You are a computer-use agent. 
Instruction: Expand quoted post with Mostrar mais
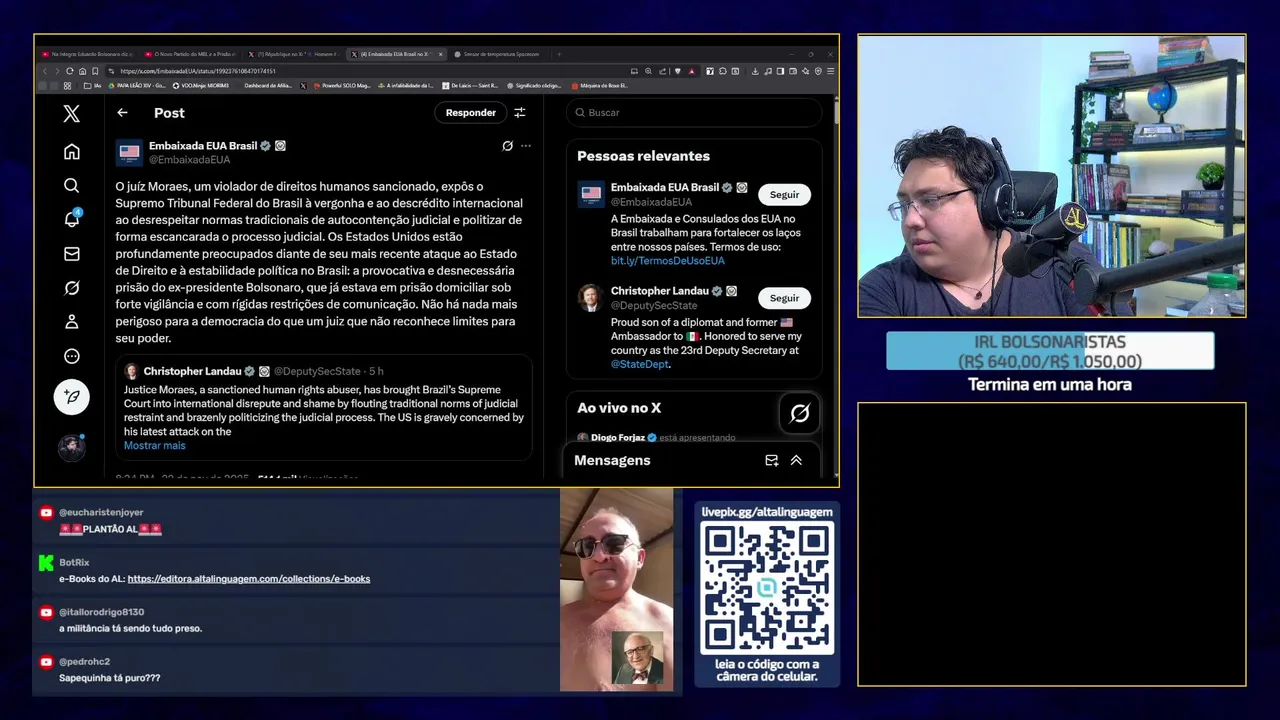[154, 446]
